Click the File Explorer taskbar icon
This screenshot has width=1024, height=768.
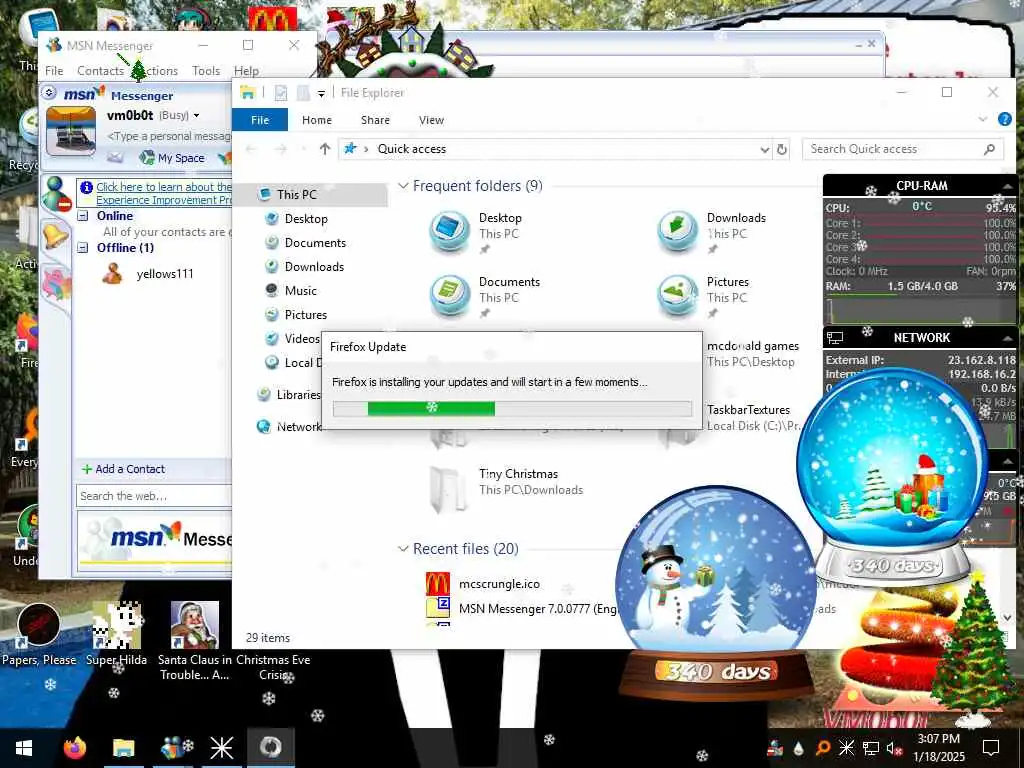(123, 748)
